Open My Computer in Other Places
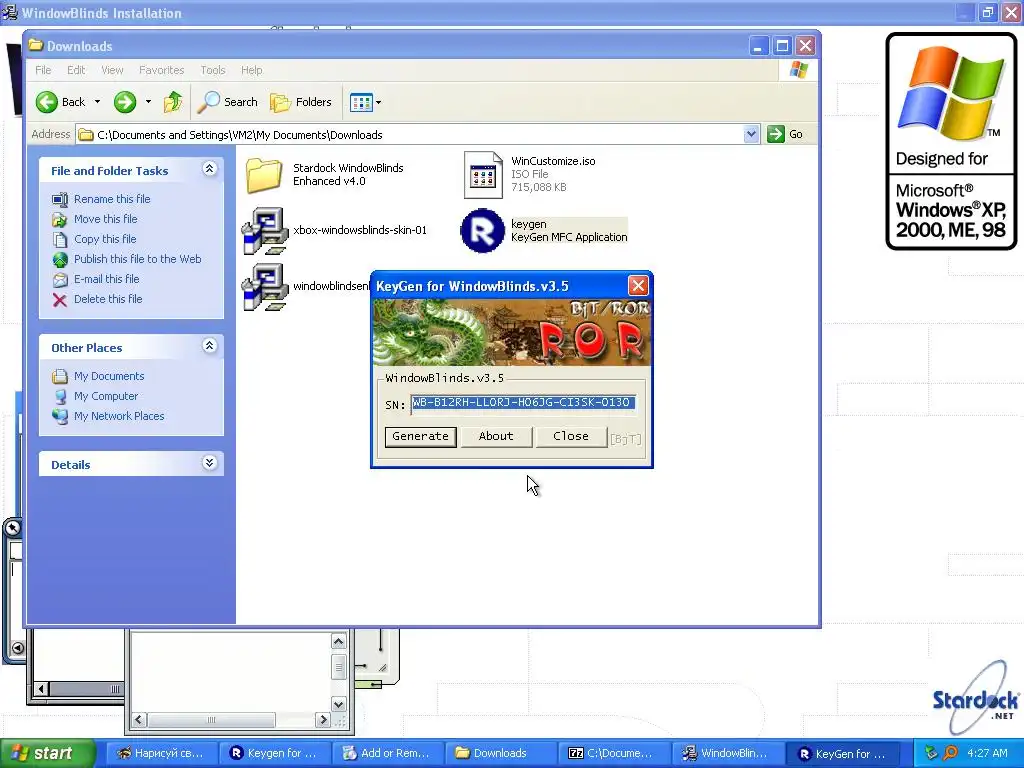This screenshot has height=768, width=1024. tap(106, 396)
